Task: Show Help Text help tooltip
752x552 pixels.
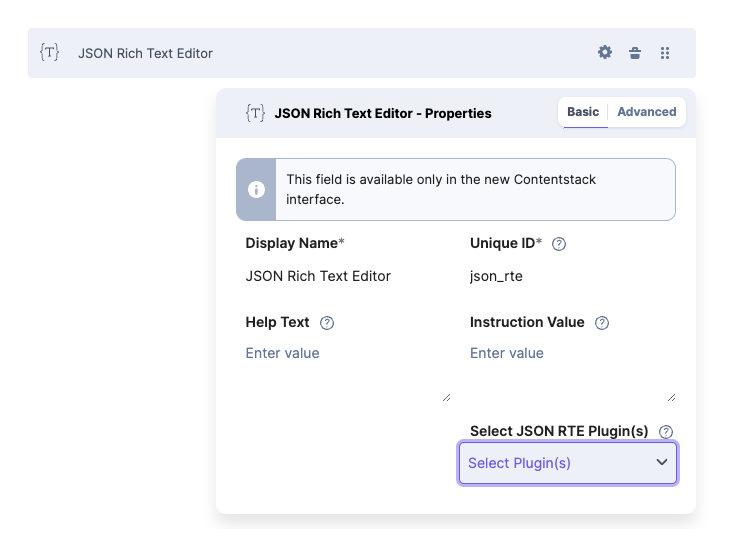Action: pos(327,323)
